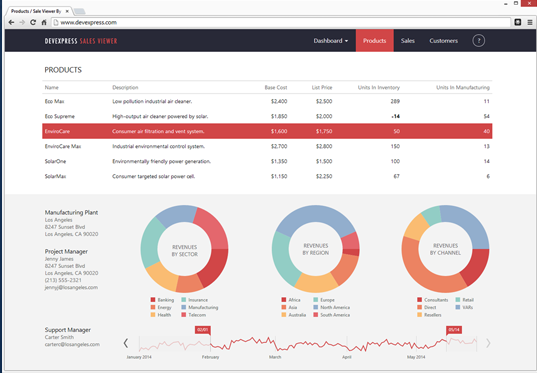Click the browser forward arrow

point(22,22)
